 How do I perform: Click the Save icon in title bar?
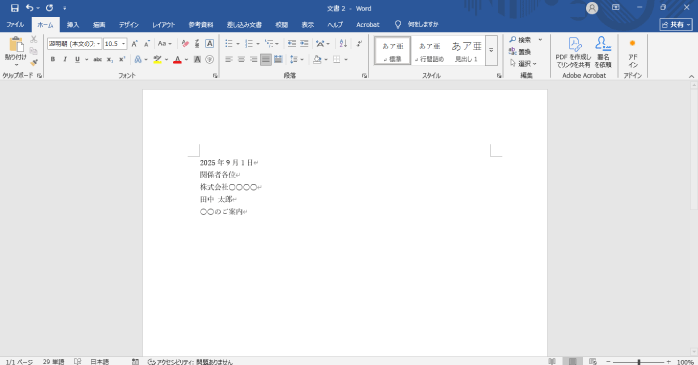click(x=15, y=8)
